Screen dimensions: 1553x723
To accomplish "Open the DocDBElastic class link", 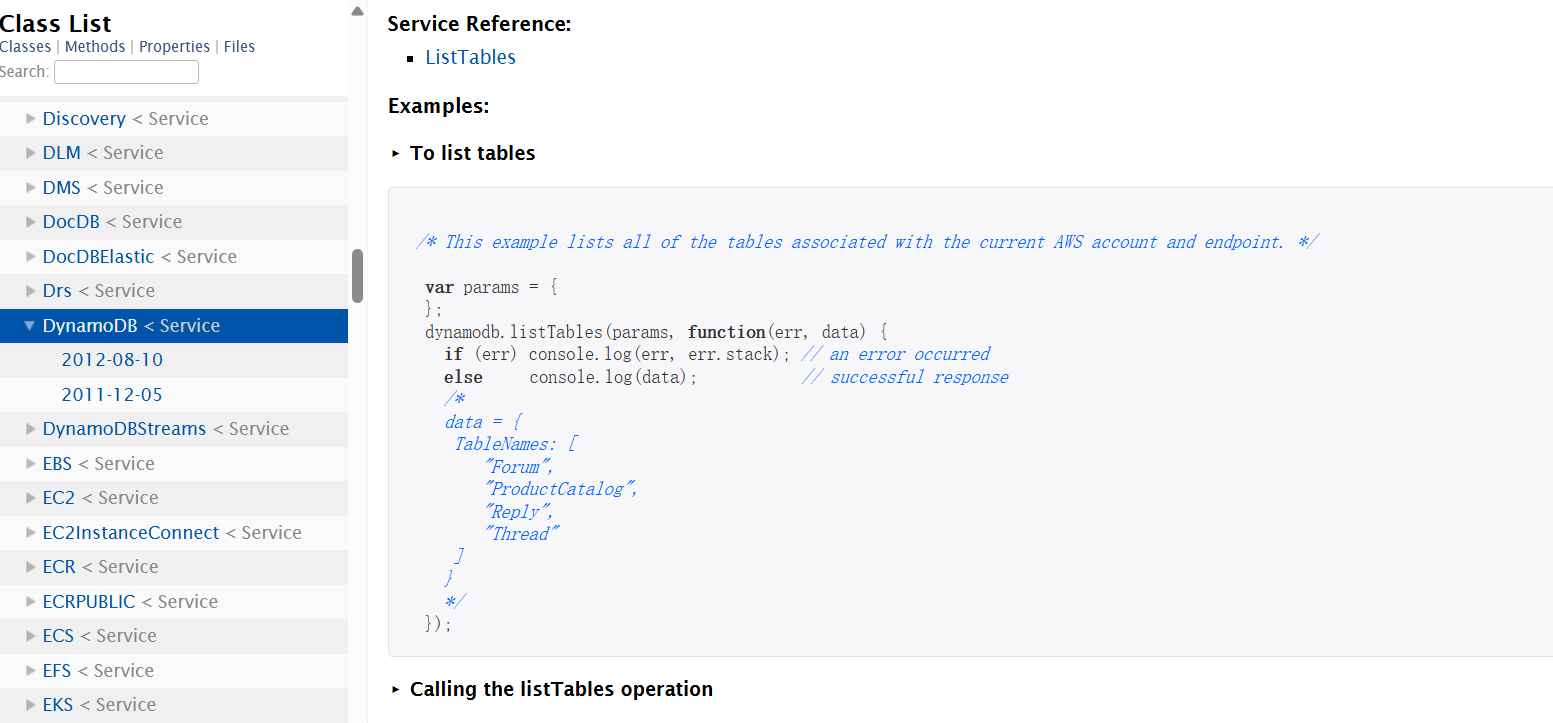I will [x=99, y=257].
